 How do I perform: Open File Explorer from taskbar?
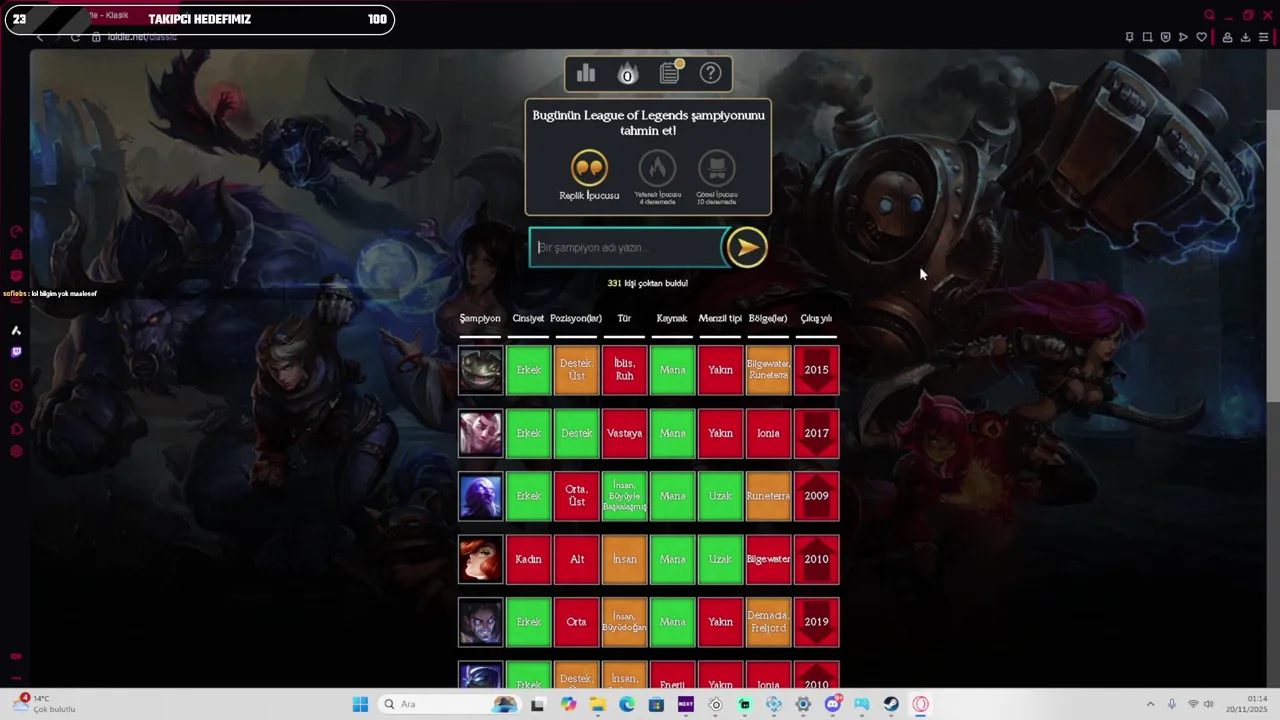tap(597, 704)
